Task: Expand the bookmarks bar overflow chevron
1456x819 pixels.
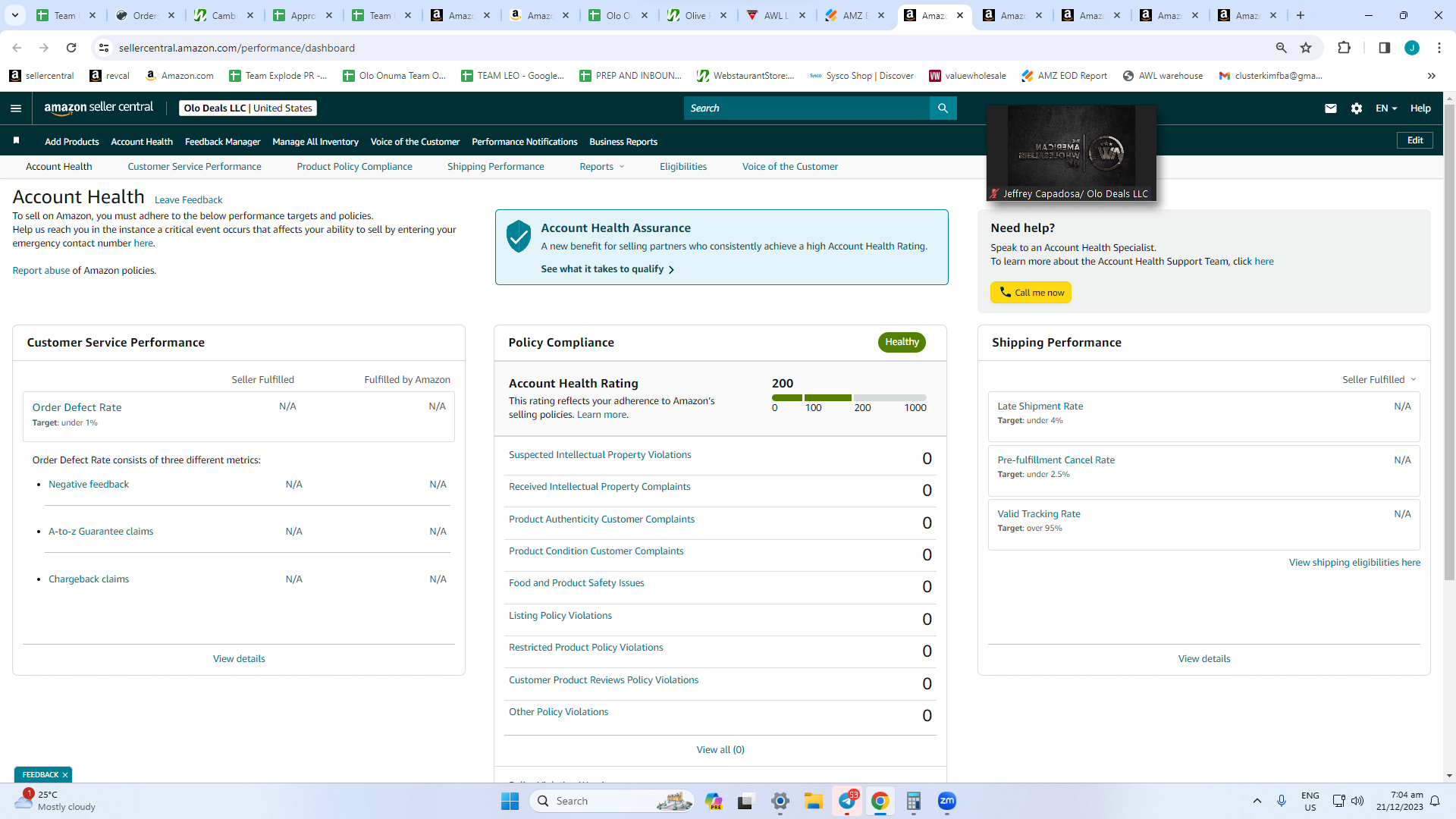Action: [x=1432, y=76]
